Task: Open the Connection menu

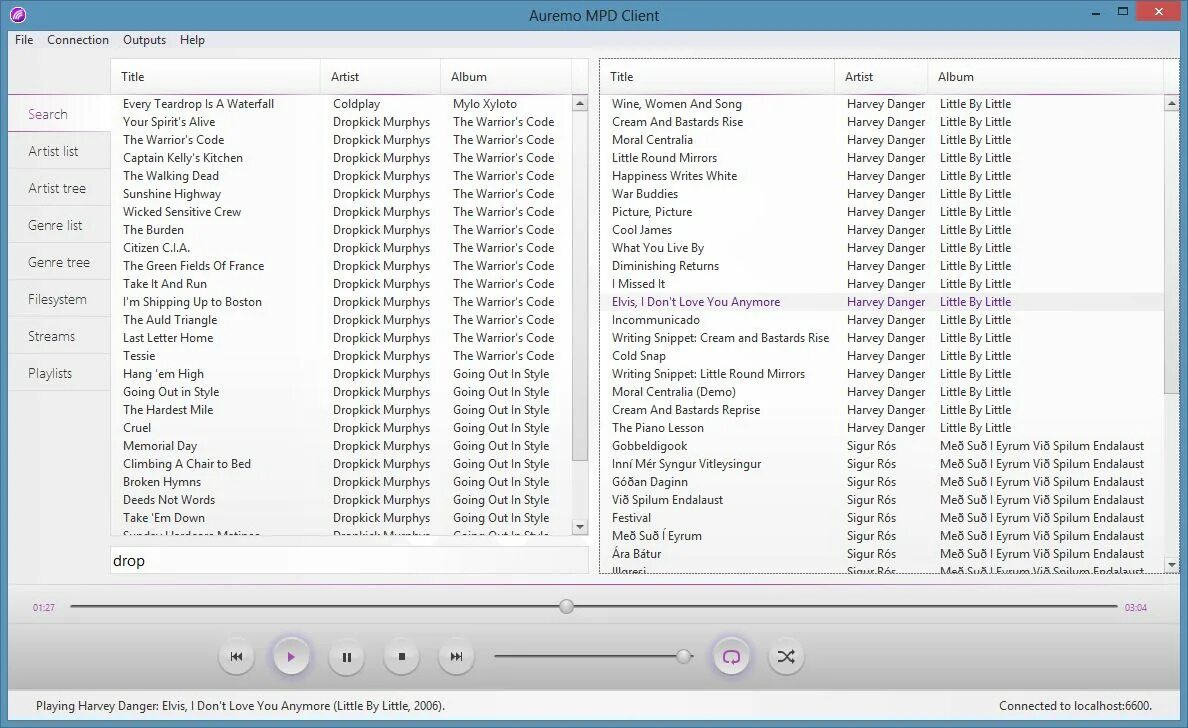Action: pyautogui.click(x=78, y=40)
